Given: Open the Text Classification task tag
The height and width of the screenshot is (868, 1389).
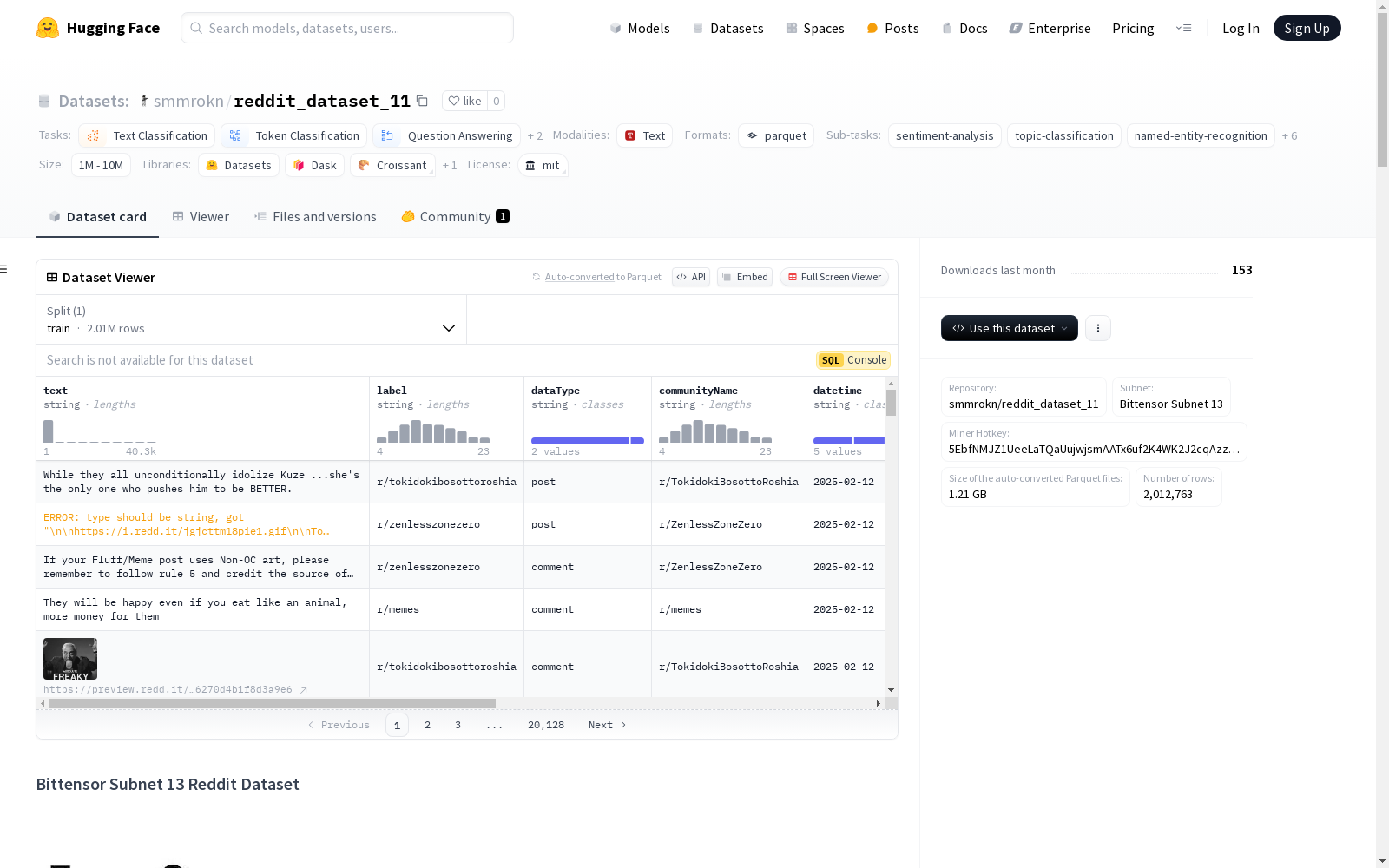Looking at the screenshot, I should tap(147, 135).
